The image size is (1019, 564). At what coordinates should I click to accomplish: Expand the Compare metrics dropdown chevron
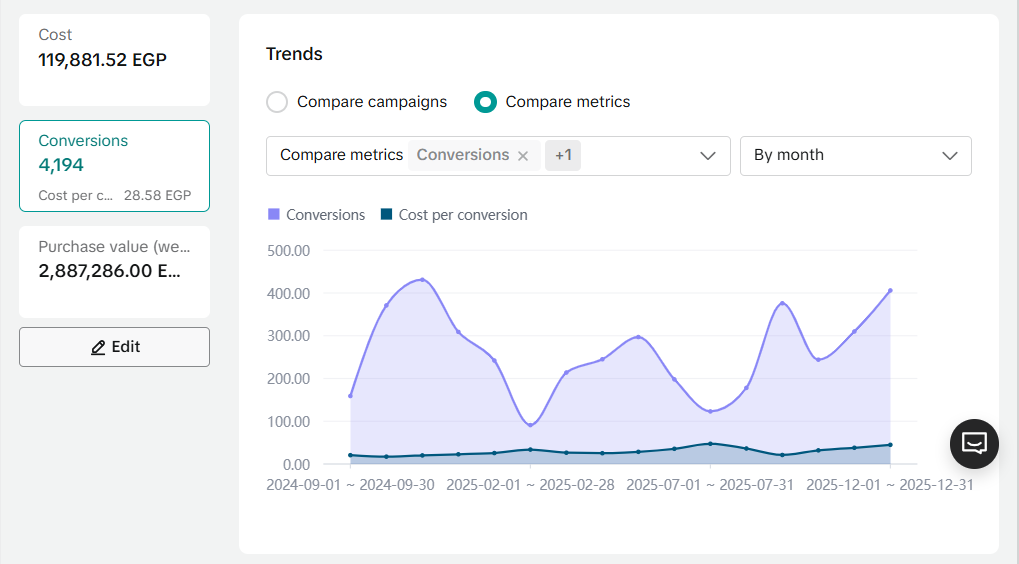tap(708, 156)
